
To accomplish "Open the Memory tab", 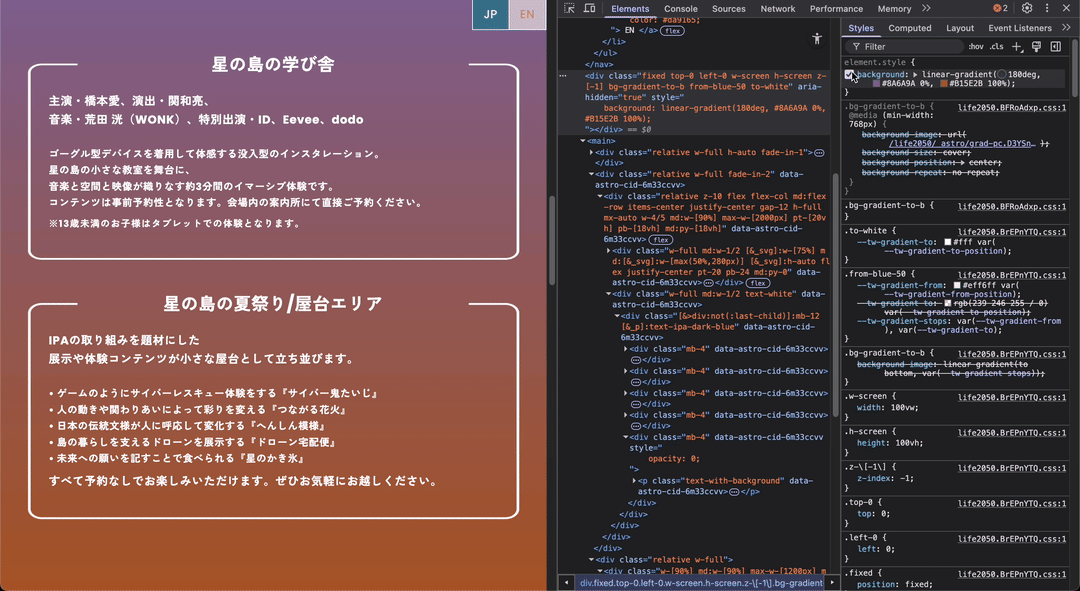I will tap(894, 9).
